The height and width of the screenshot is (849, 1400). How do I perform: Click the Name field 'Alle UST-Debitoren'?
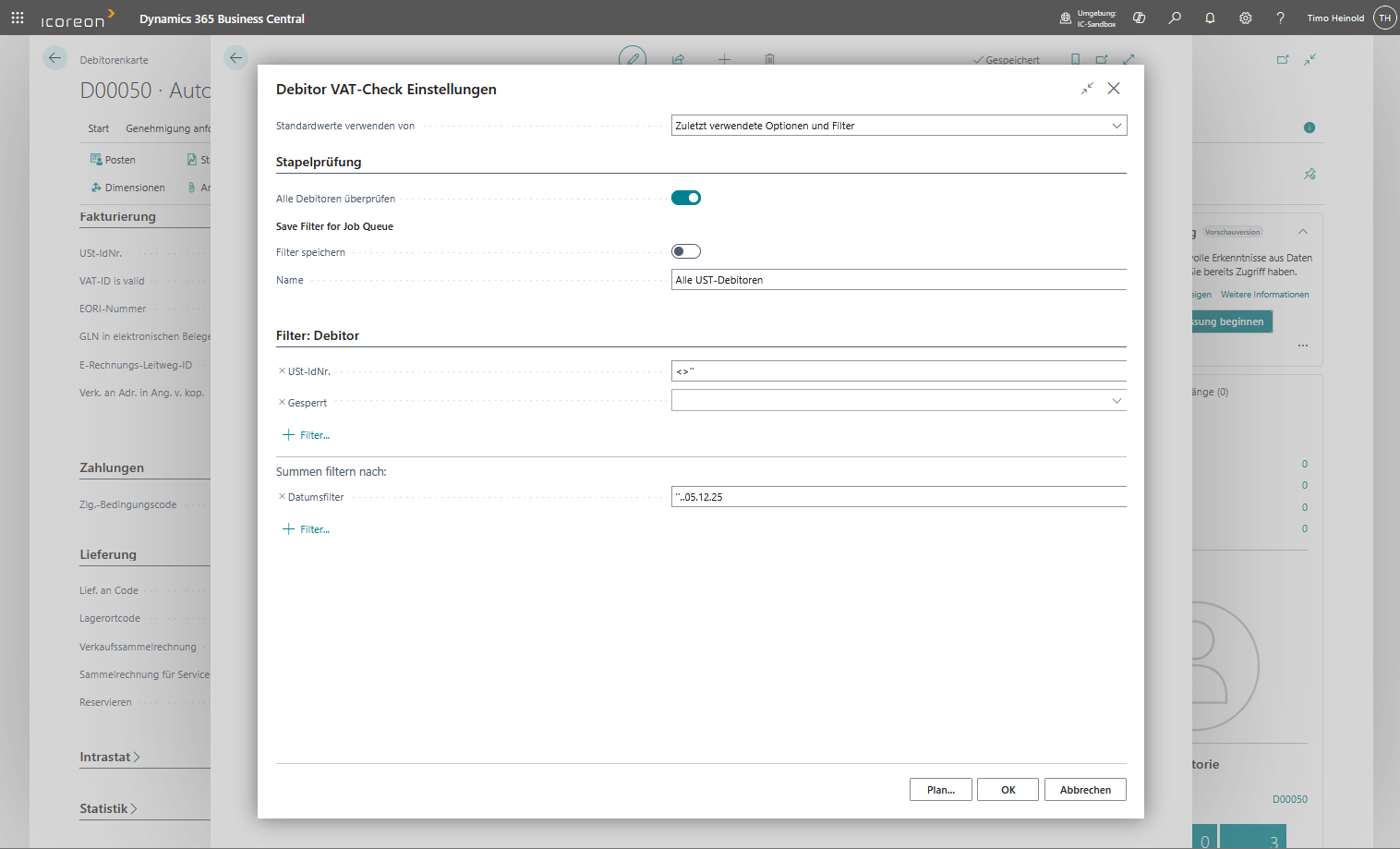coord(898,280)
